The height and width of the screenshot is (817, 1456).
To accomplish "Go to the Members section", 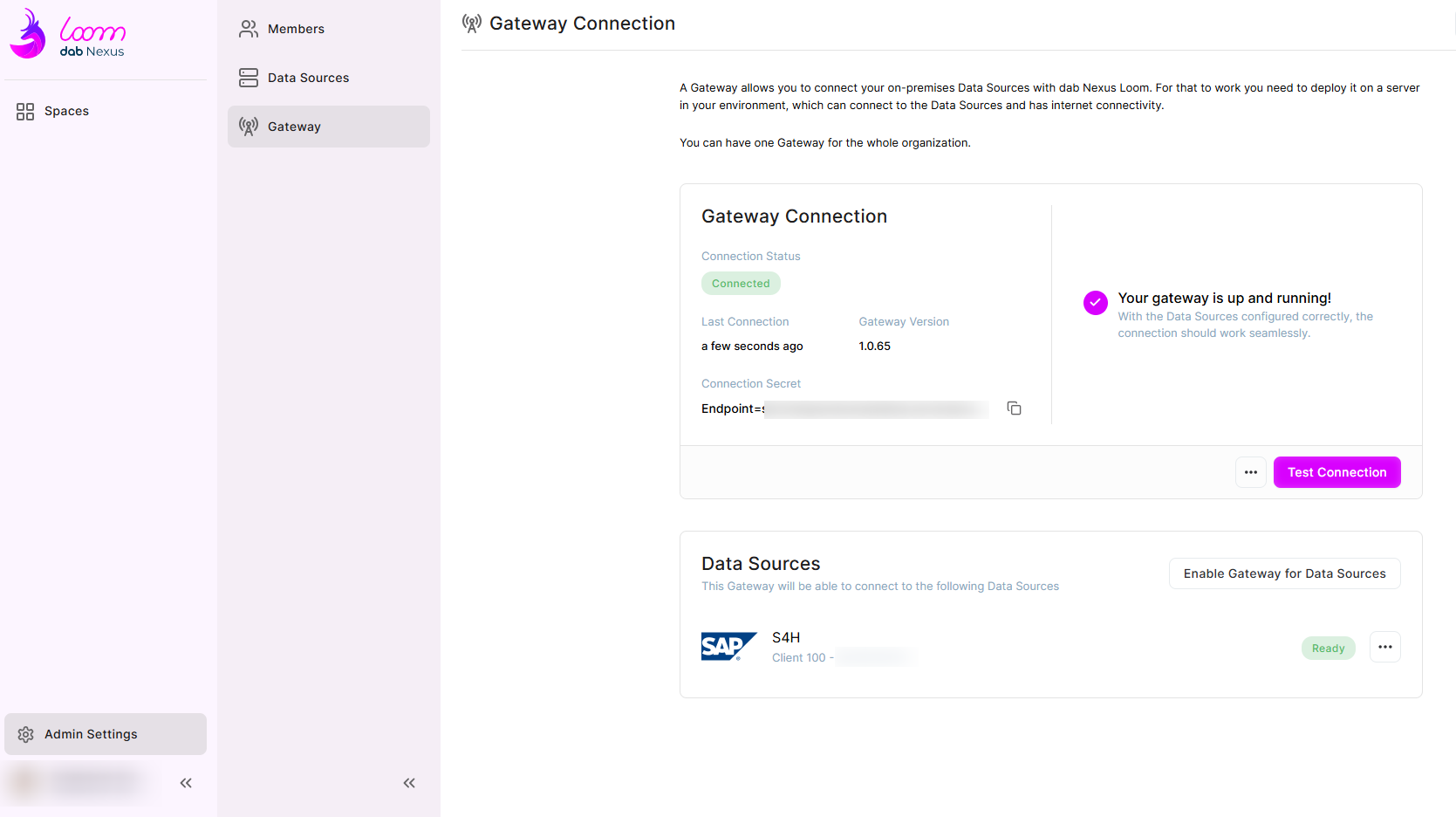I will [296, 29].
